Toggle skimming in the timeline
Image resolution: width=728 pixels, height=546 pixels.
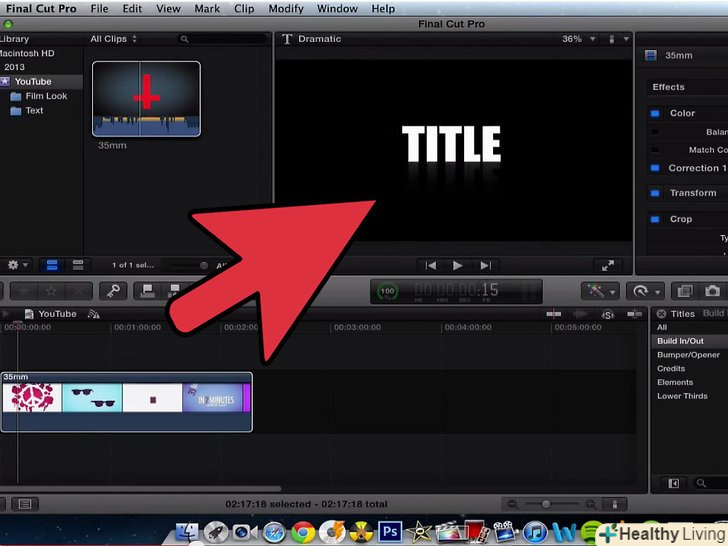(553, 314)
